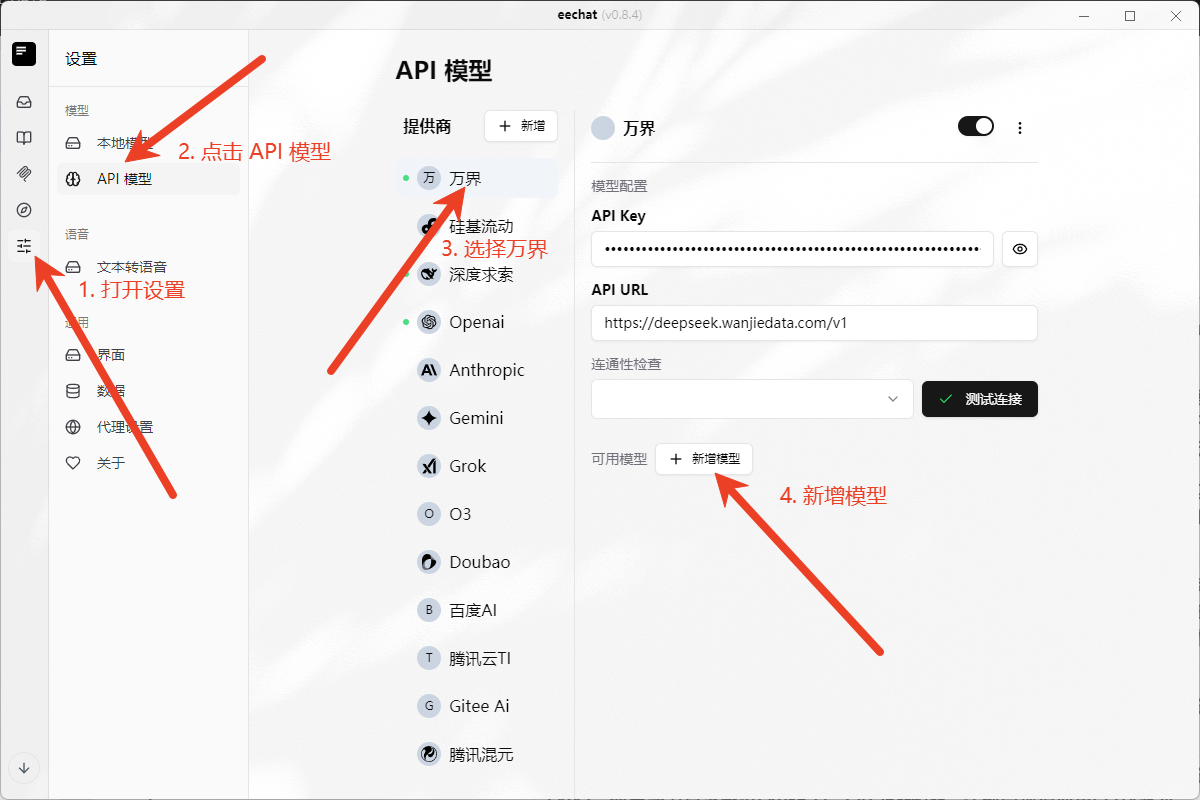Click the 新增 provider button

pos(521,126)
